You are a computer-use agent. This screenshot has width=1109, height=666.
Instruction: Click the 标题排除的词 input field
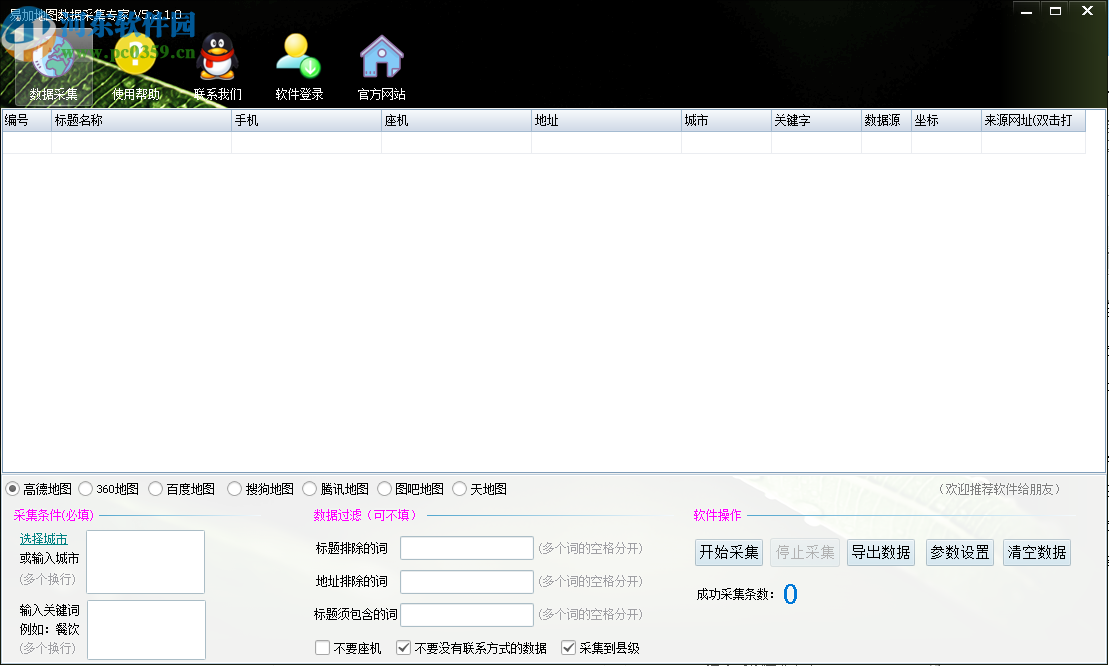click(x=466, y=548)
